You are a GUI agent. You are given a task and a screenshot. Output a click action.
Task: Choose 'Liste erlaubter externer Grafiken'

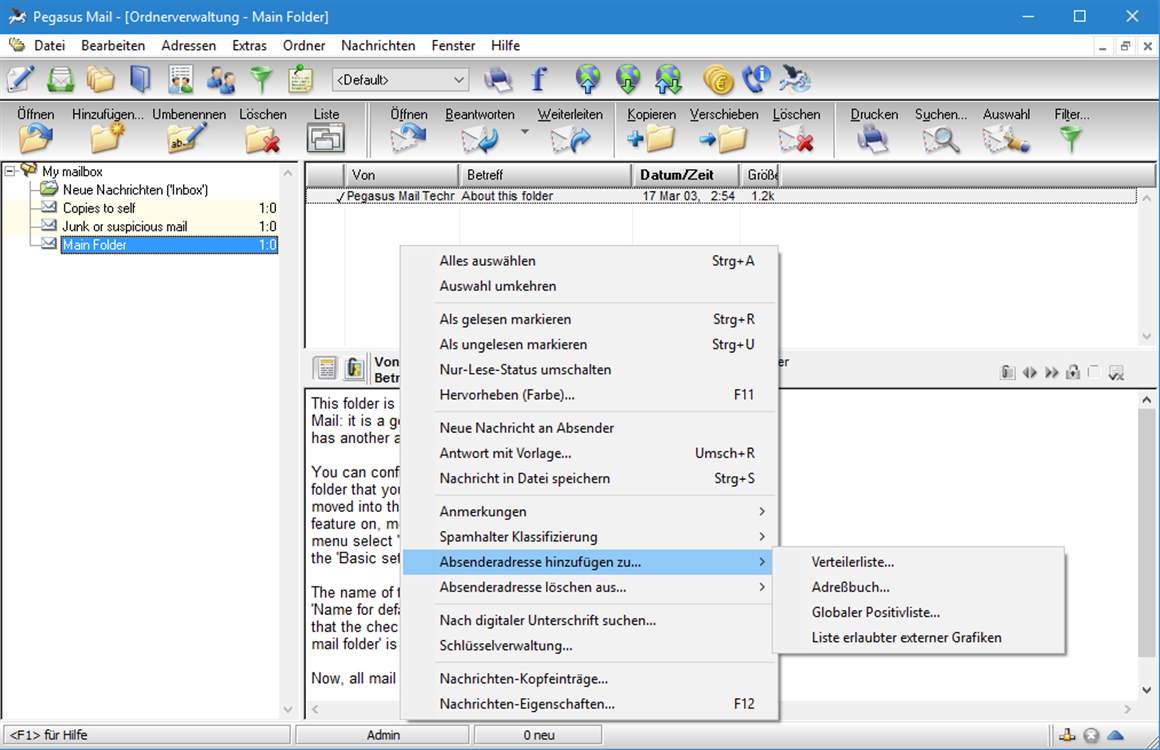coord(919,637)
